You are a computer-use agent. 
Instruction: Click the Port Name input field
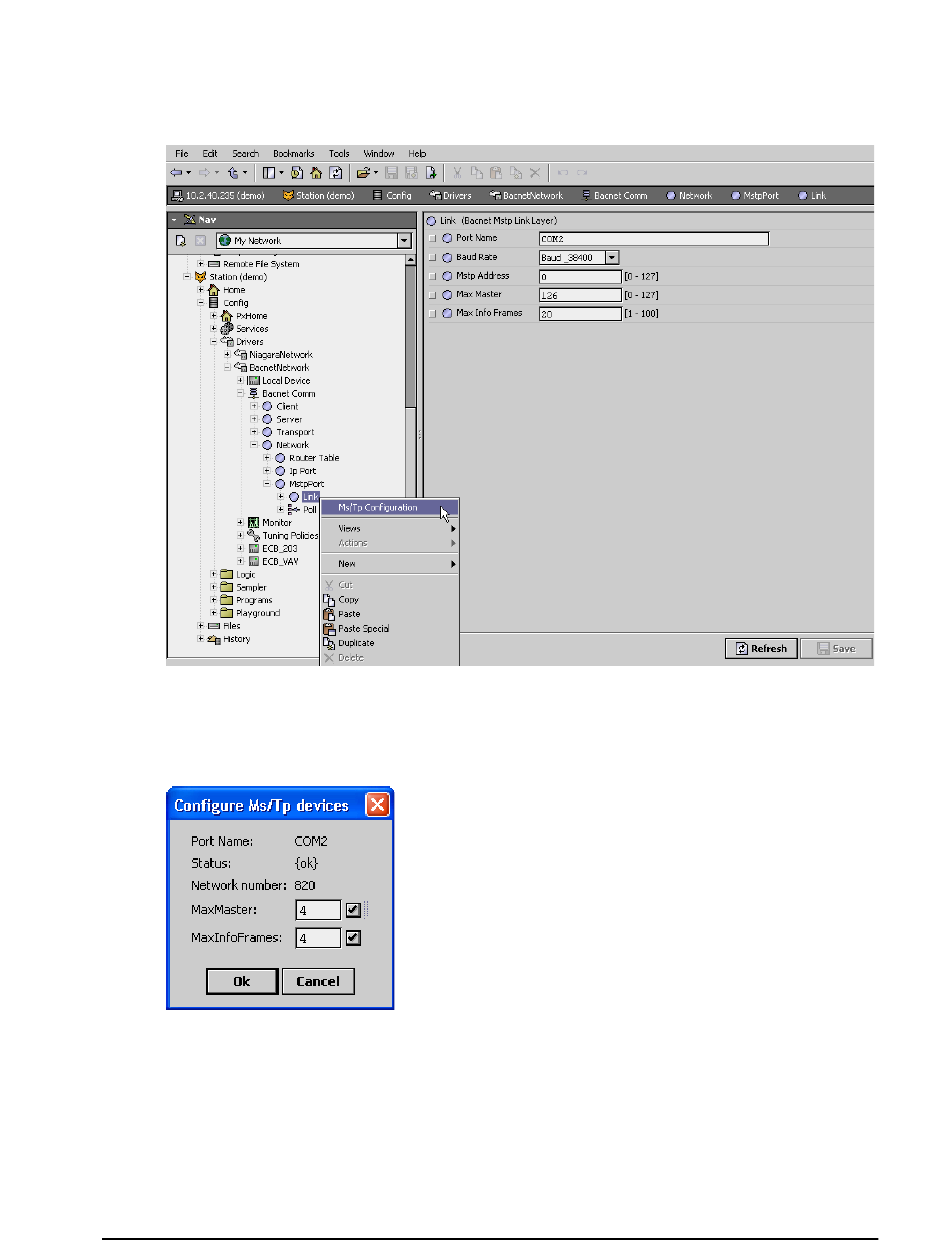click(x=653, y=239)
